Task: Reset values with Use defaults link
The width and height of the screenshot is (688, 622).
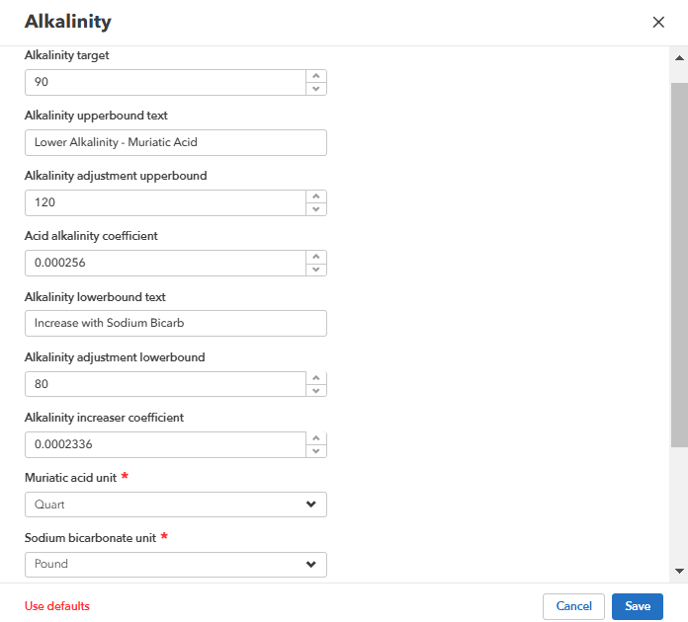Action: pos(57,606)
